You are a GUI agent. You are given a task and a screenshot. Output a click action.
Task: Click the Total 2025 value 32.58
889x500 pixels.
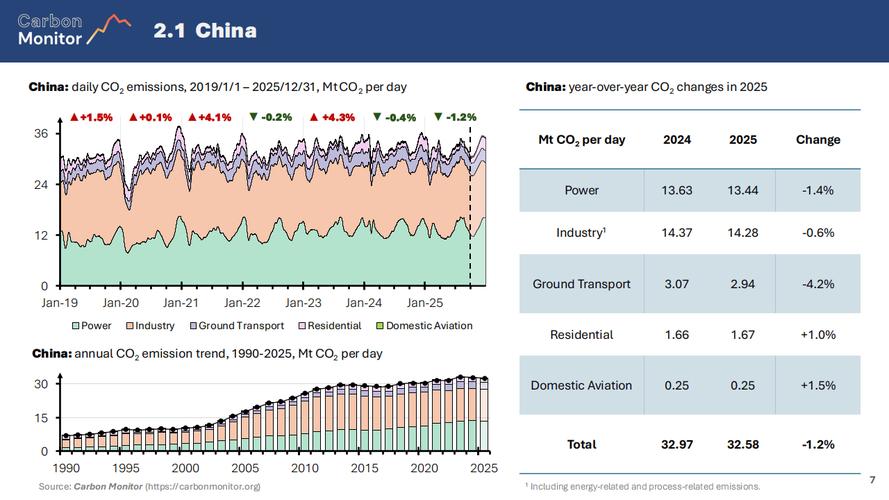[x=742, y=444]
